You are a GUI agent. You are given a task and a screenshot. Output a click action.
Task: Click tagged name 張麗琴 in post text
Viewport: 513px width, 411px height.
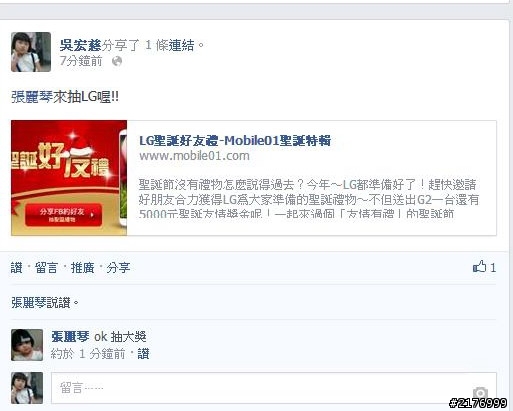point(32,97)
